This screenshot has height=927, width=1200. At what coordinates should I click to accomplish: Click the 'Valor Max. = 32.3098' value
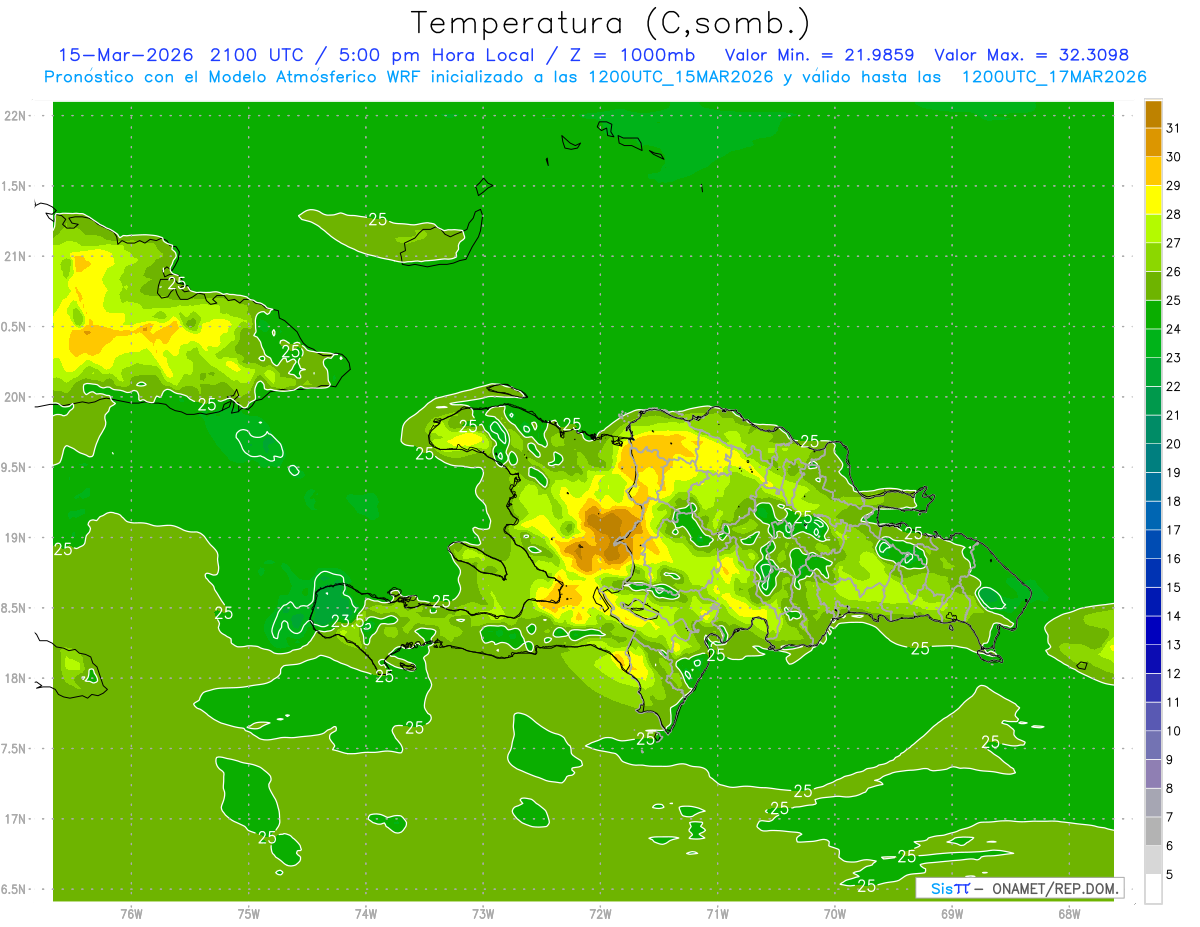pyautogui.click(x=1031, y=55)
